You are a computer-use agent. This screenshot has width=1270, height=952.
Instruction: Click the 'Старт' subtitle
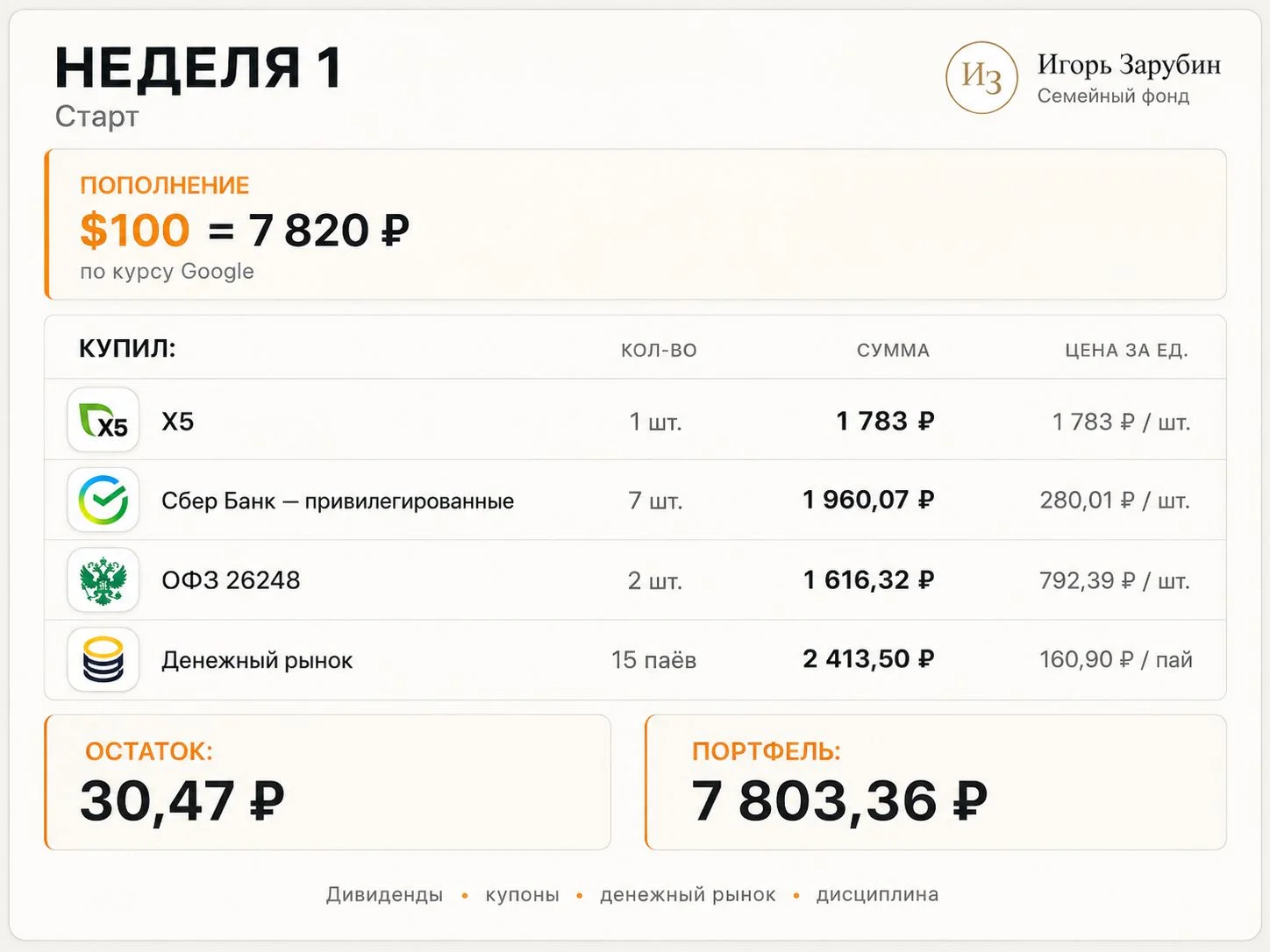coord(96,117)
